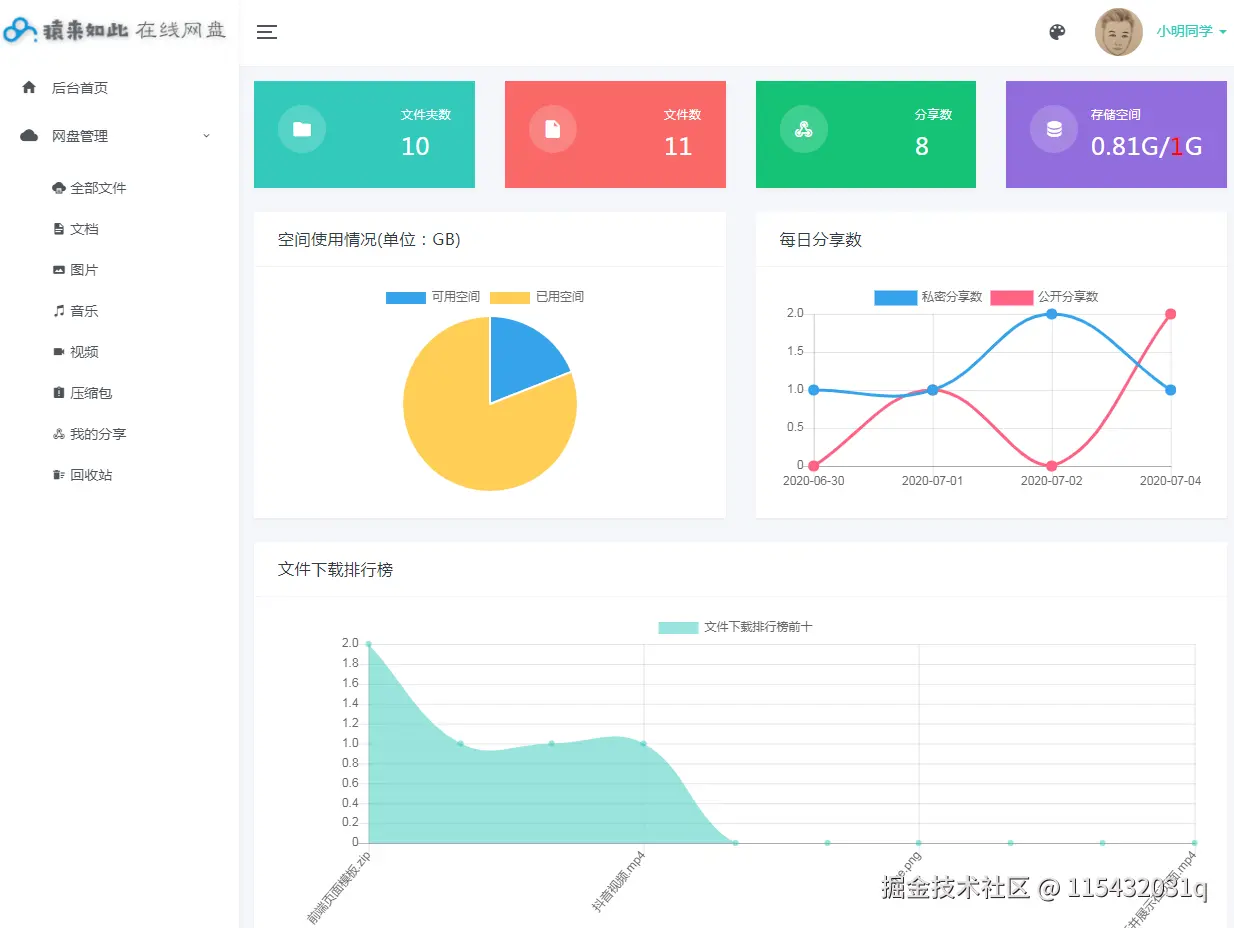
Task: Click the archive icon beside 压缩包
Action: tap(58, 393)
